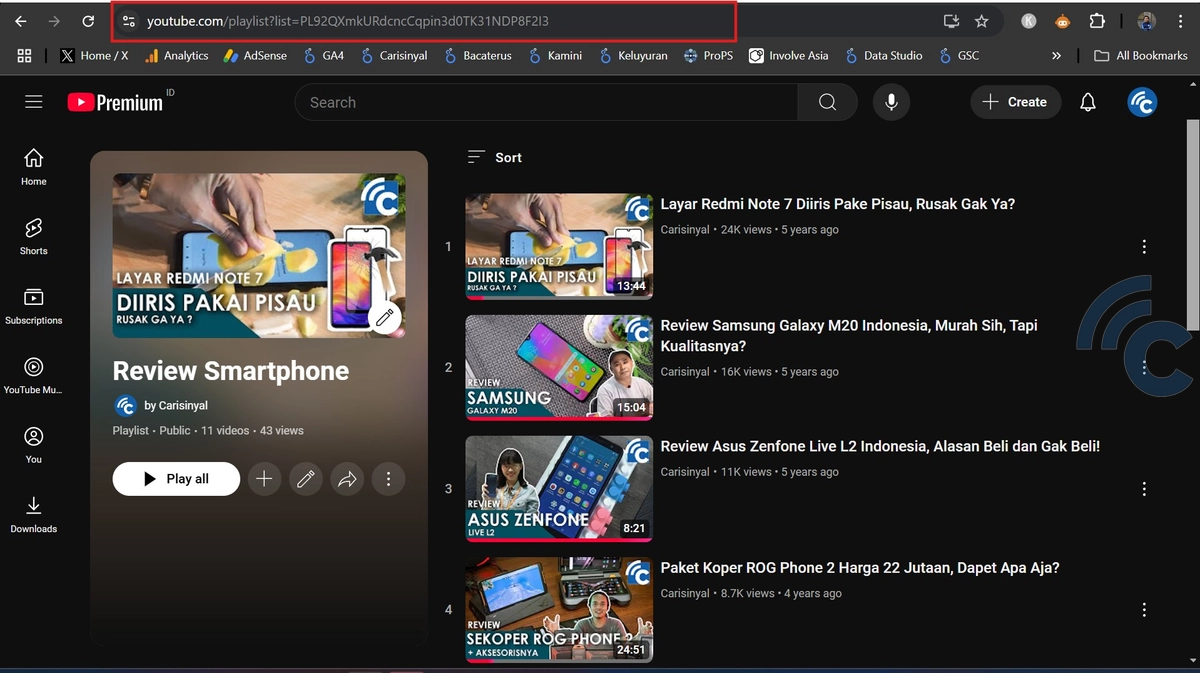Click the Play all button

tap(176, 479)
